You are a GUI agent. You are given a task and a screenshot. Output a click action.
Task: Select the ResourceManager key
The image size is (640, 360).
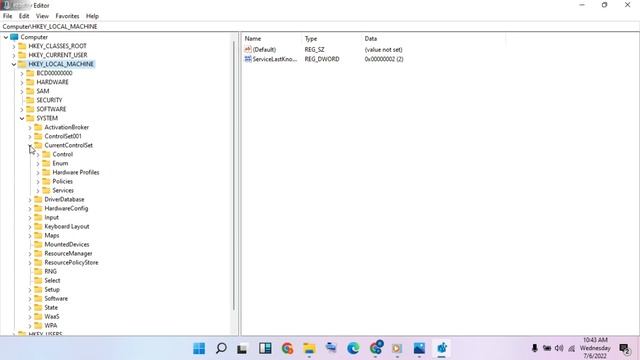click(x=68, y=253)
